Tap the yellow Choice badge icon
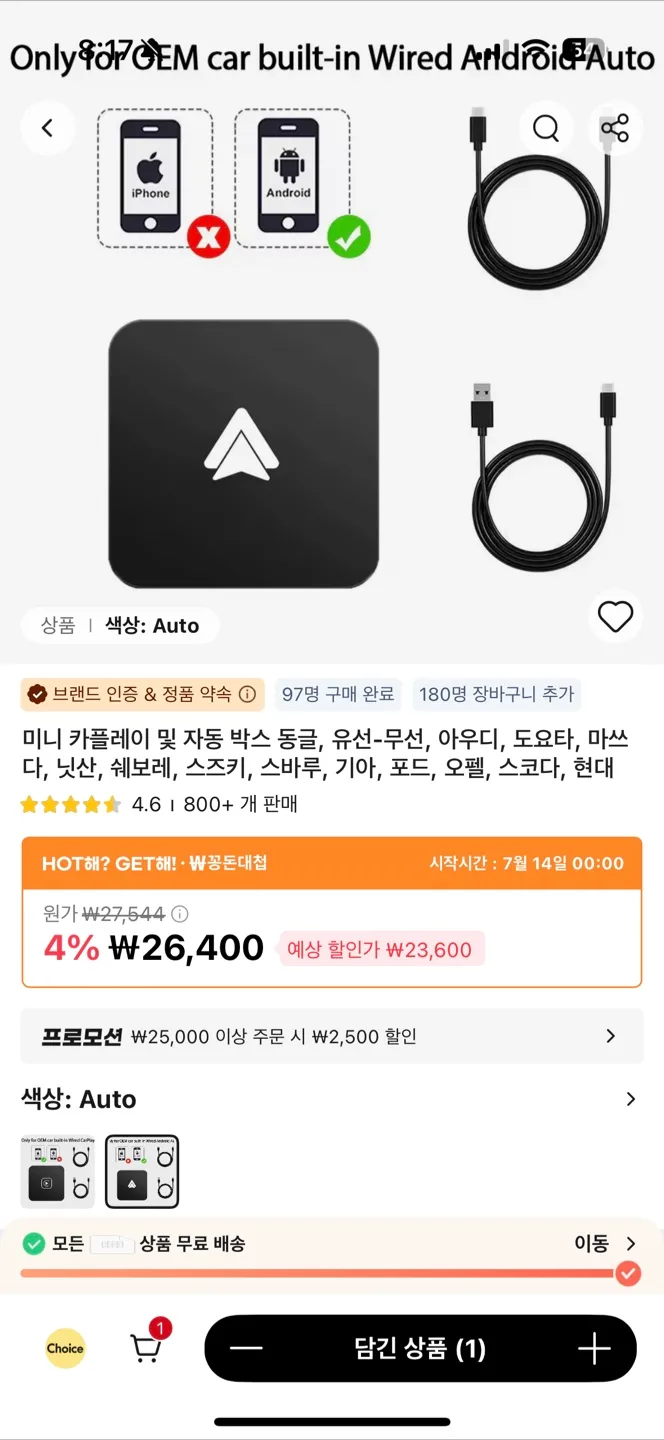The height and width of the screenshot is (1440, 664). point(65,1348)
